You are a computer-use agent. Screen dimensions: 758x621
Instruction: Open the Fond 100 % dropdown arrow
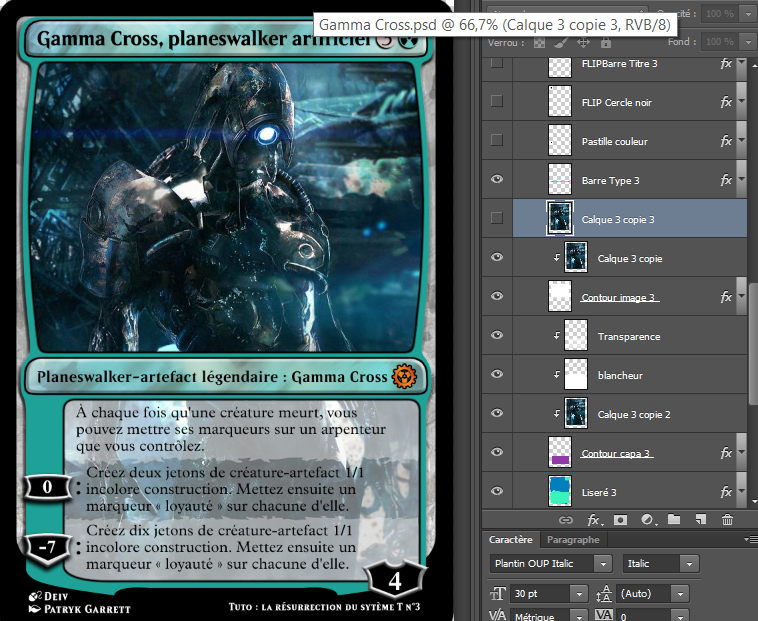(x=749, y=42)
